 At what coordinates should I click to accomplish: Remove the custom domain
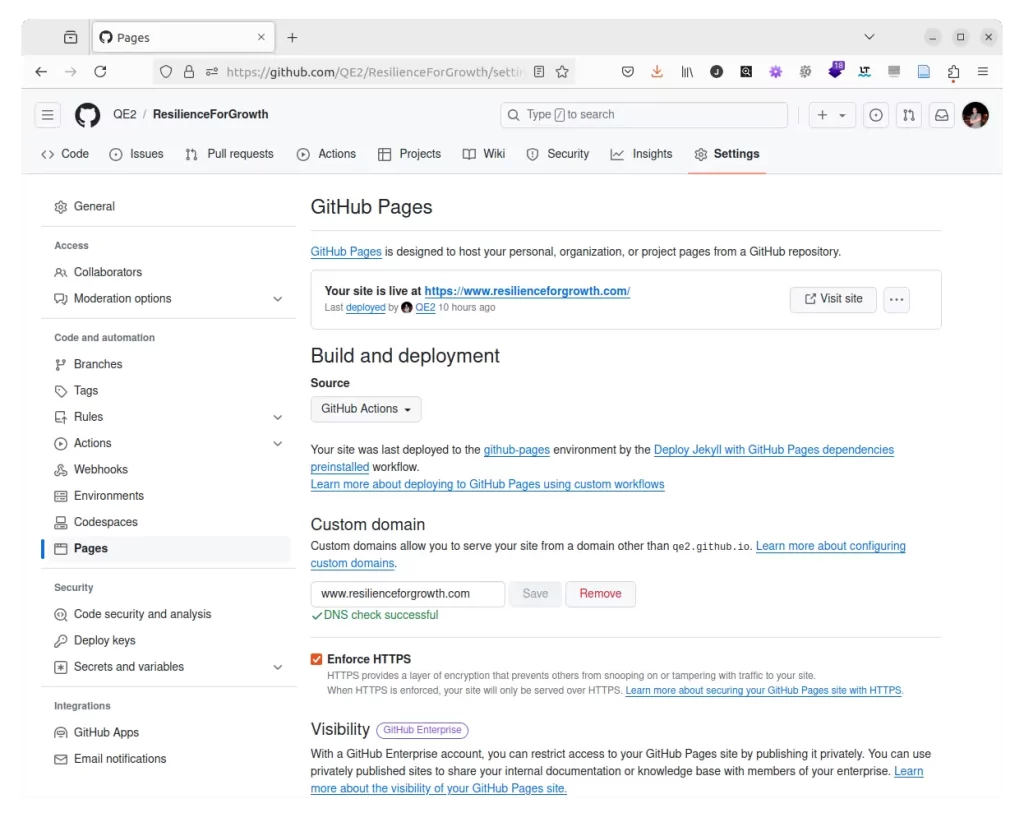tap(600, 593)
